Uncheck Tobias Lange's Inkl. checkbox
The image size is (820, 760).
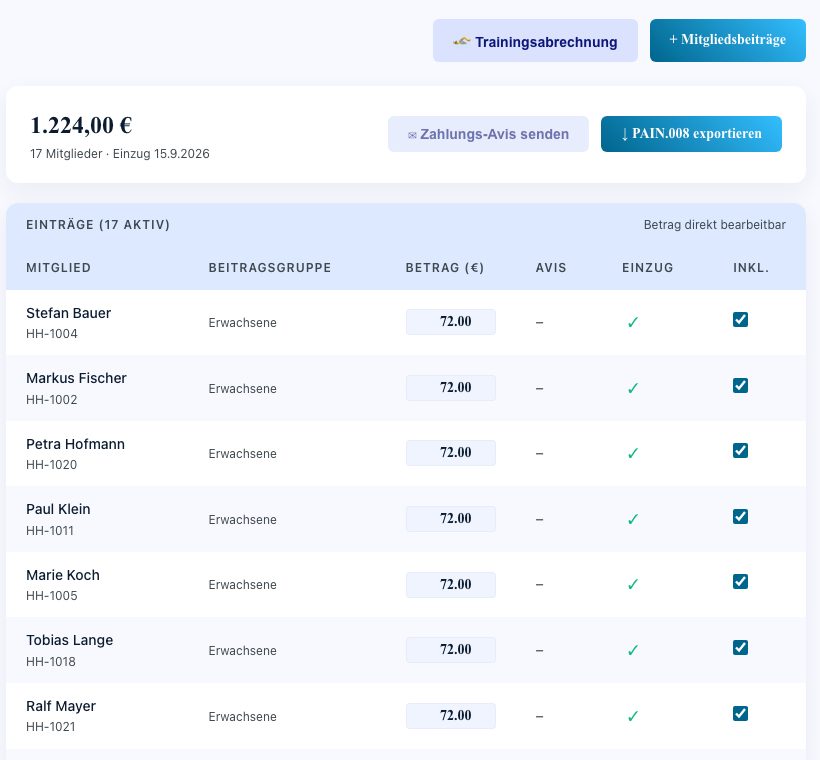pyautogui.click(x=740, y=648)
